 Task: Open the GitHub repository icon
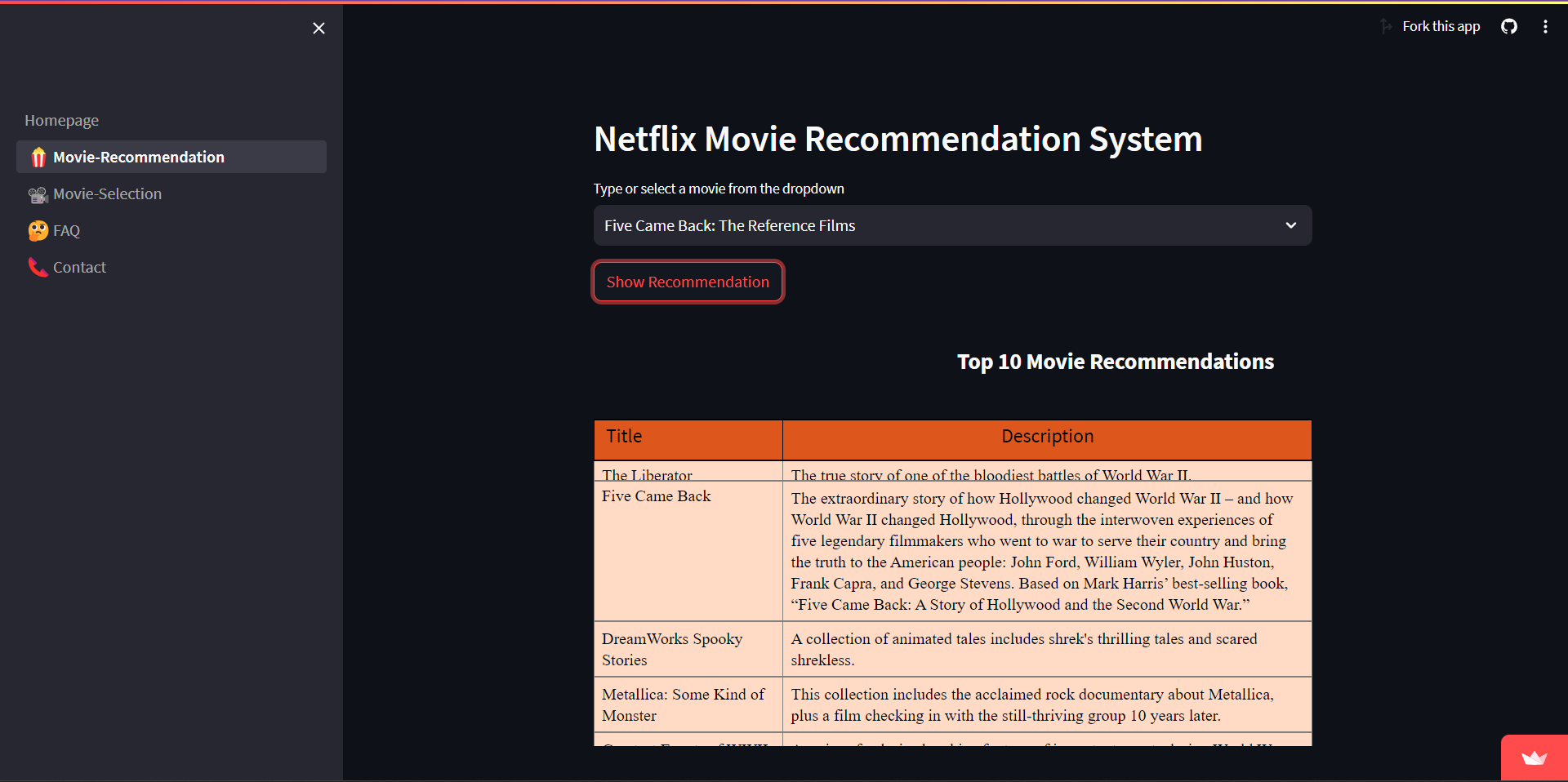[1509, 27]
